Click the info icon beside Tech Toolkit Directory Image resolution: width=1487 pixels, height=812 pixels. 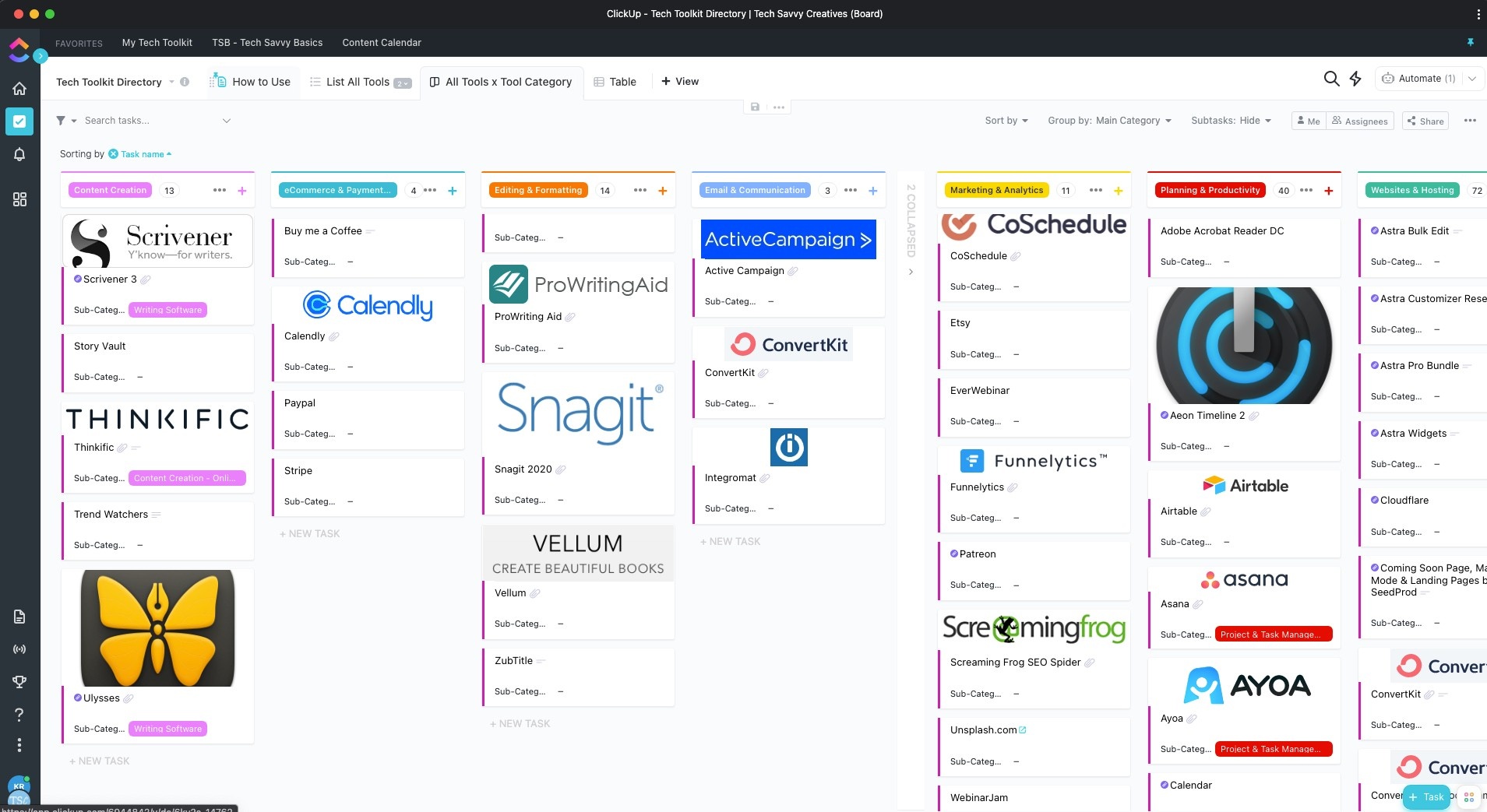pos(185,82)
